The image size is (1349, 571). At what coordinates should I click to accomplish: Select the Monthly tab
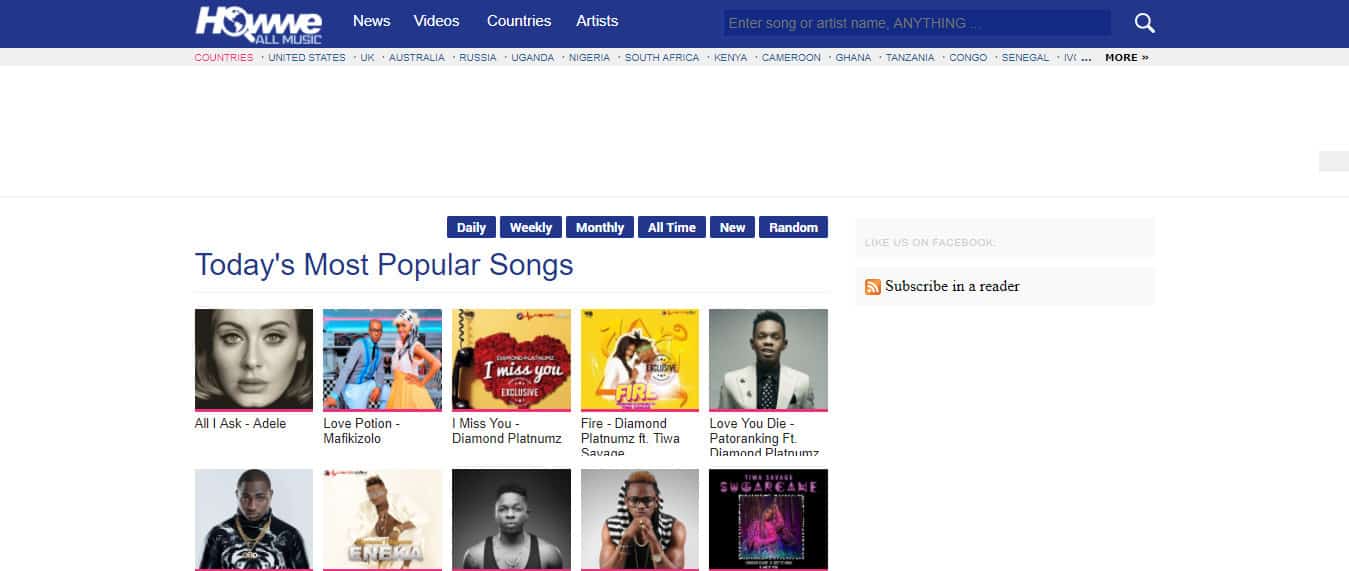[600, 227]
